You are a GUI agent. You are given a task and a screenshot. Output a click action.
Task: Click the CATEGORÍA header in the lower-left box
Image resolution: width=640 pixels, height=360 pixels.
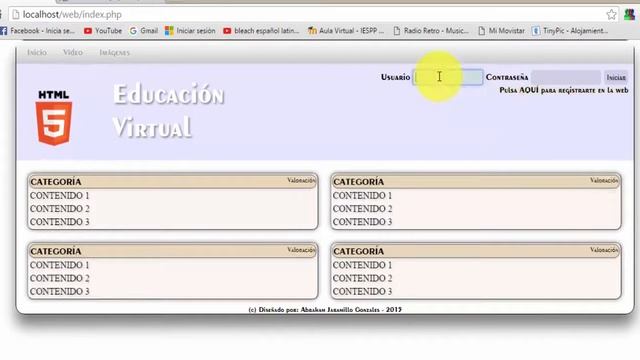click(56, 251)
